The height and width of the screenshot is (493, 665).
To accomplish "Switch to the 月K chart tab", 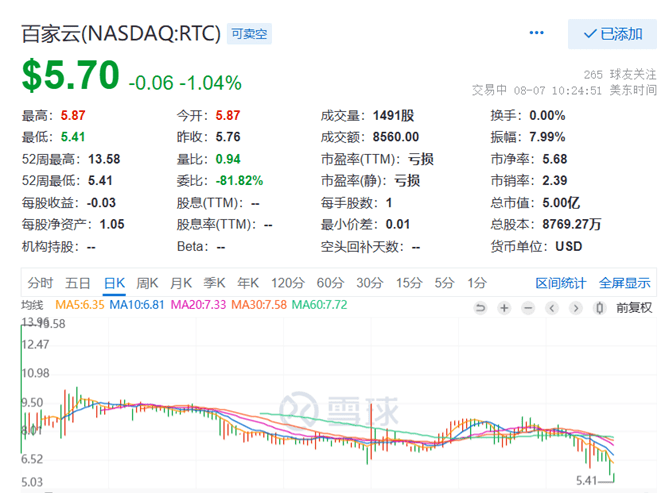I will (x=181, y=283).
